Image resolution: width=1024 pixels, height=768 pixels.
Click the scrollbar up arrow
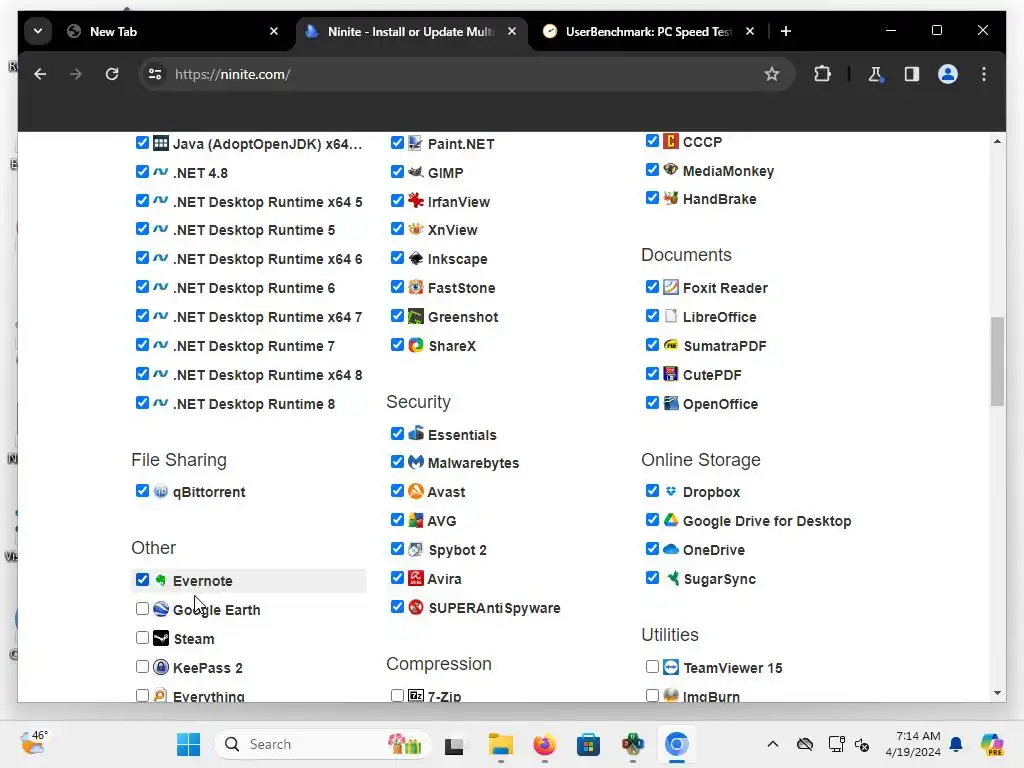click(997, 141)
